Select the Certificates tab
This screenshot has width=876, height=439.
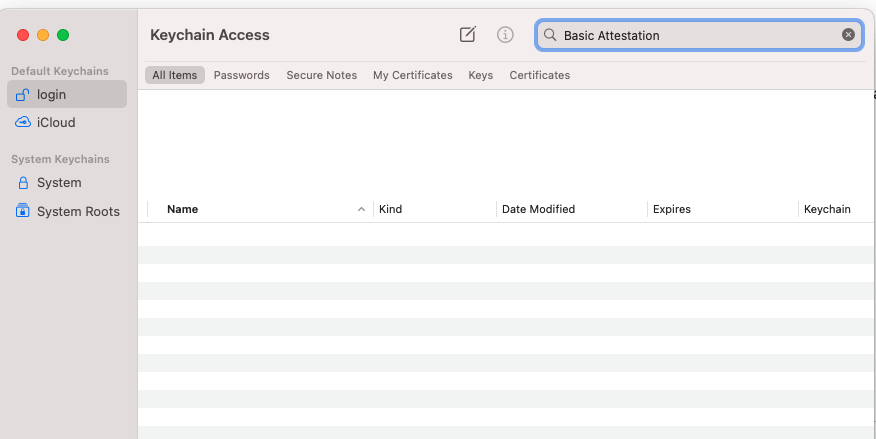click(539, 75)
